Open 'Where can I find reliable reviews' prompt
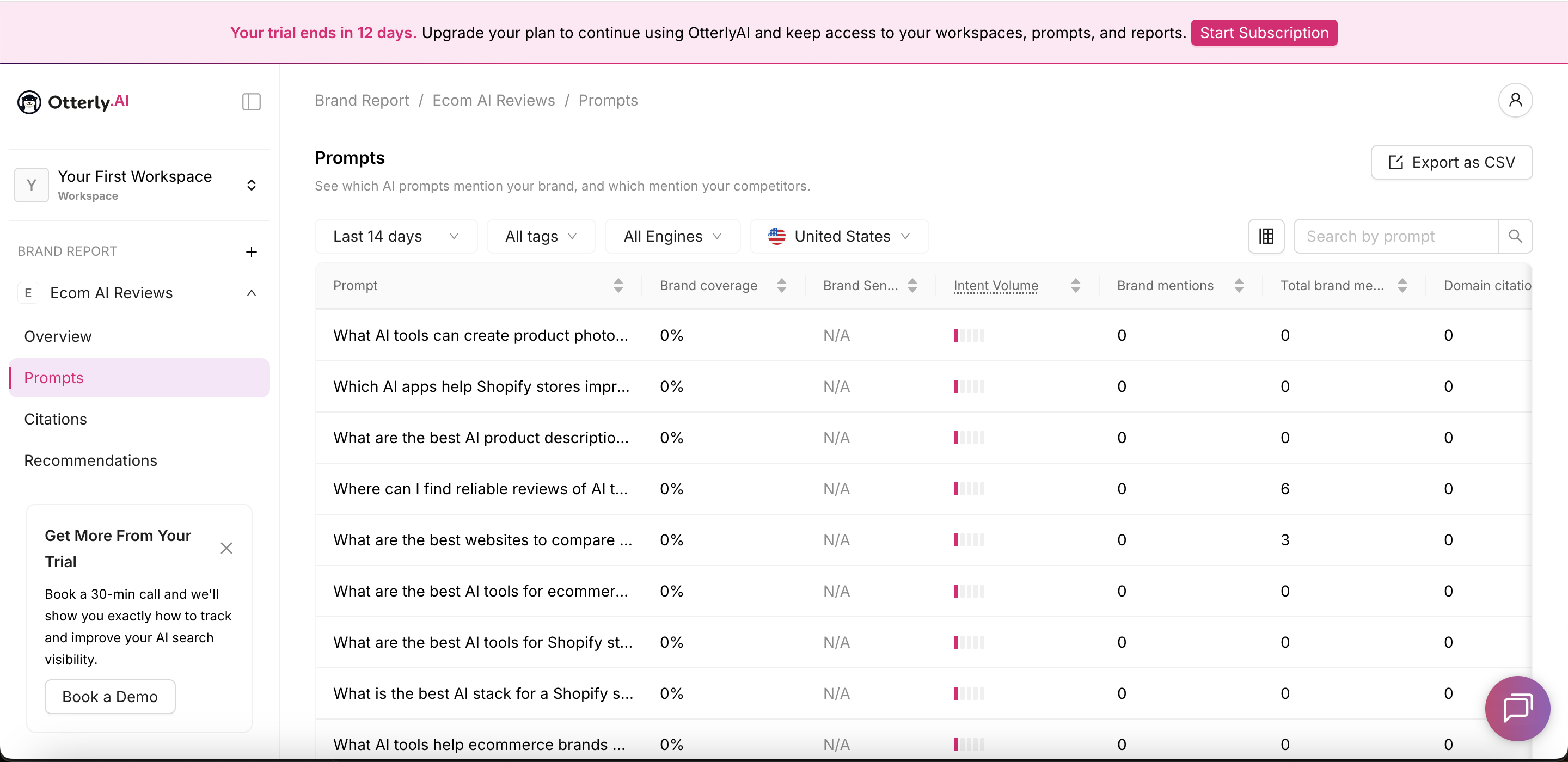Screen dimensions: 1568x762 pyautogui.click(x=480, y=489)
